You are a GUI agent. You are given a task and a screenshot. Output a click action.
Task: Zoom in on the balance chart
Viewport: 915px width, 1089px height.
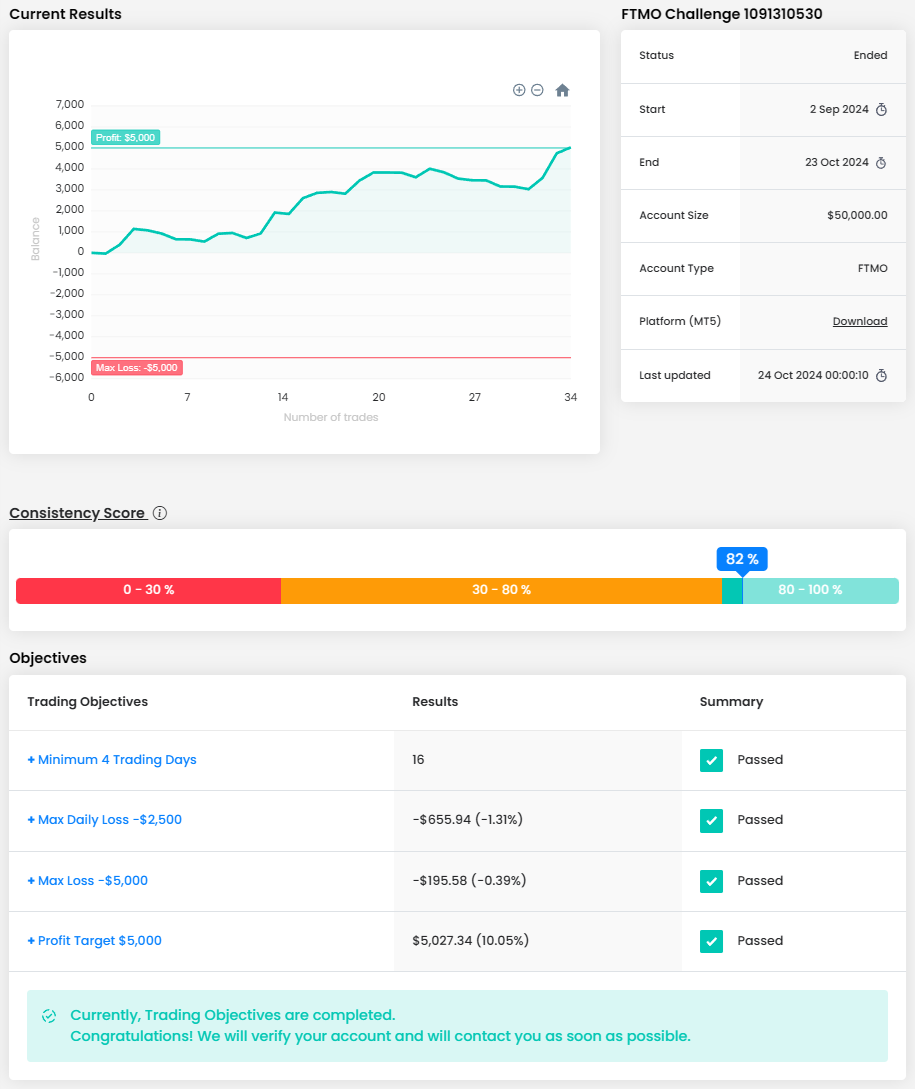tap(519, 90)
